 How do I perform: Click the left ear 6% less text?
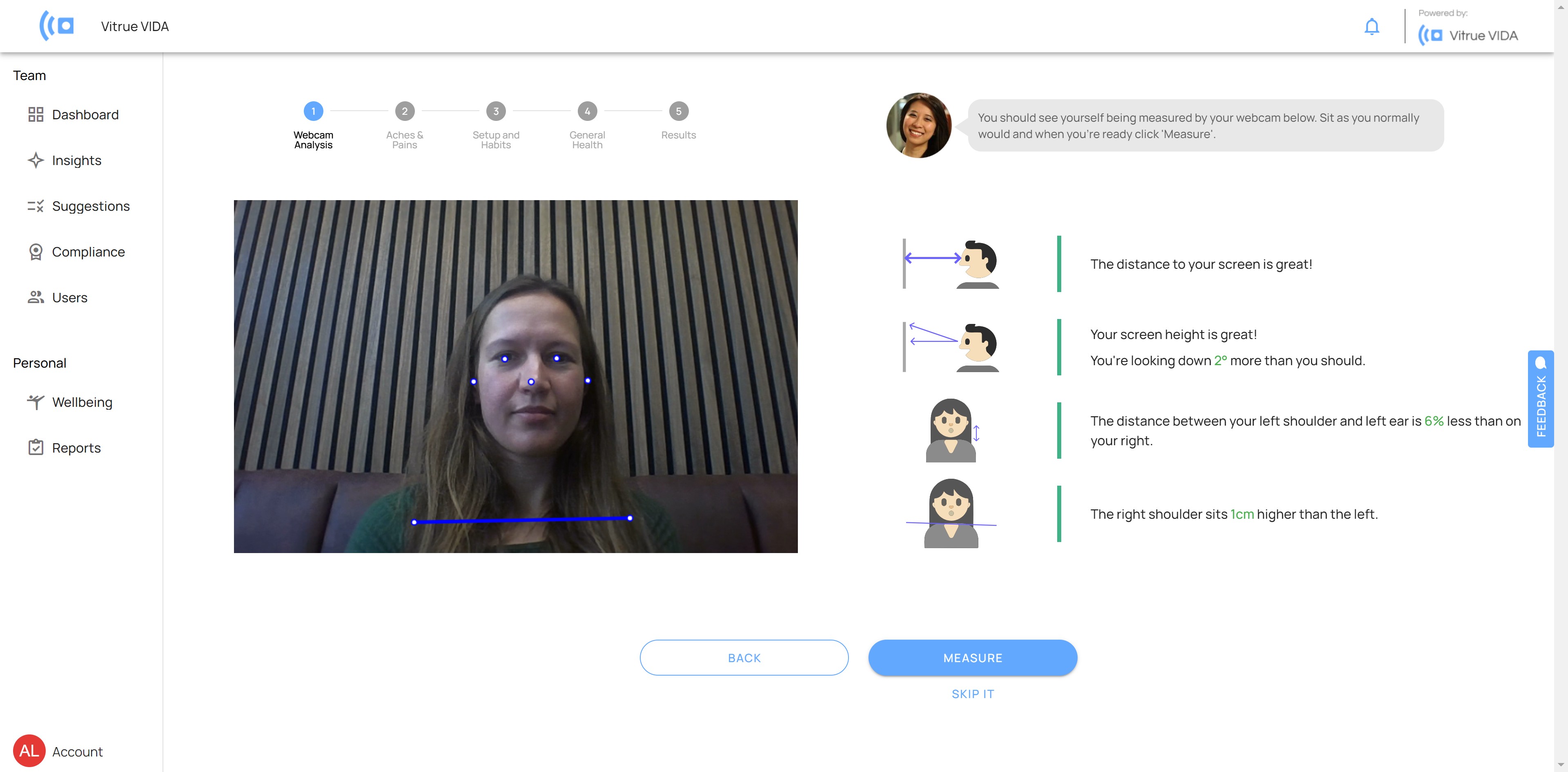click(x=1305, y=431)
